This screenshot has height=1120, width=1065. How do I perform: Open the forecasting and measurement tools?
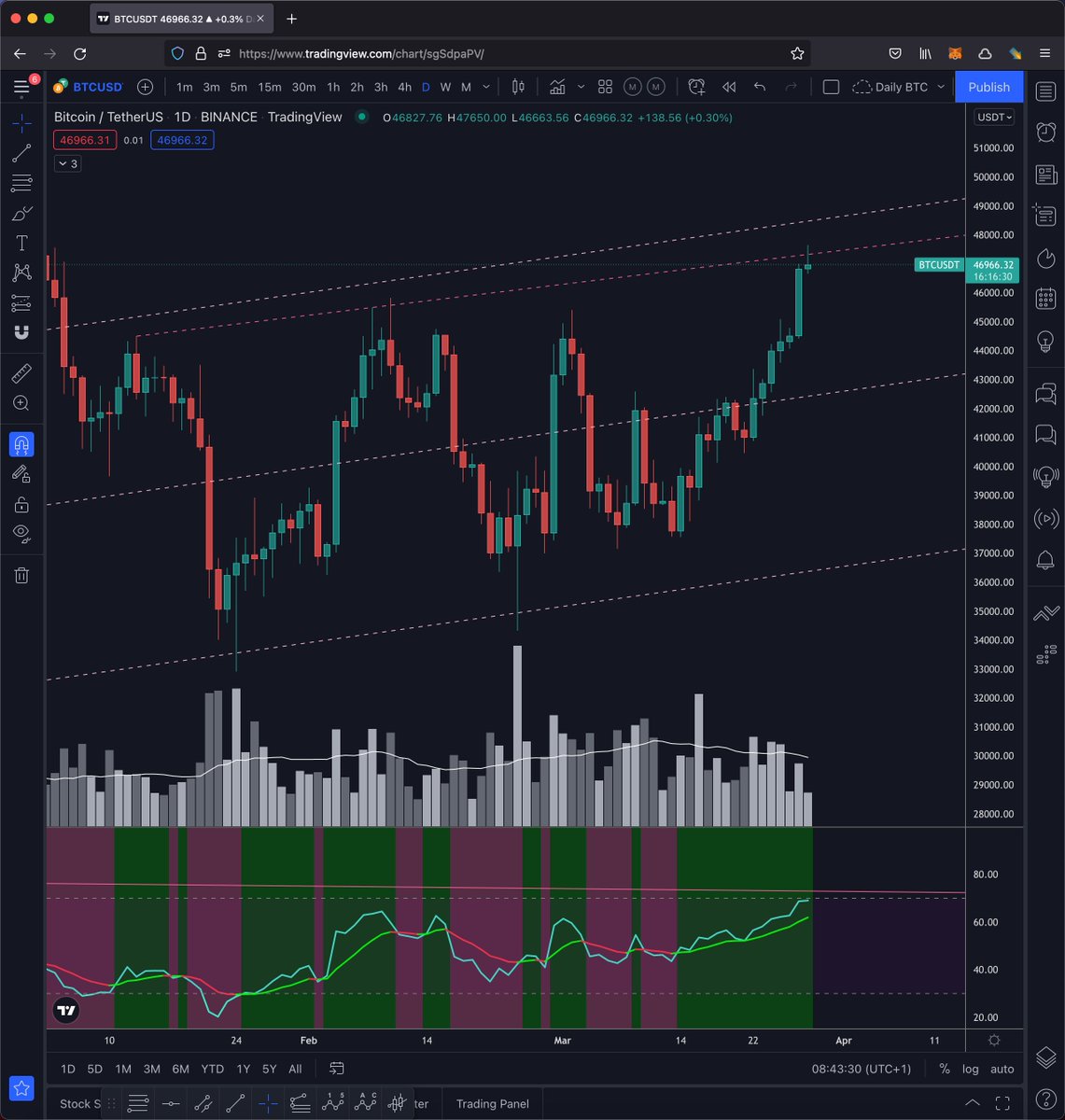pos(21,302)
